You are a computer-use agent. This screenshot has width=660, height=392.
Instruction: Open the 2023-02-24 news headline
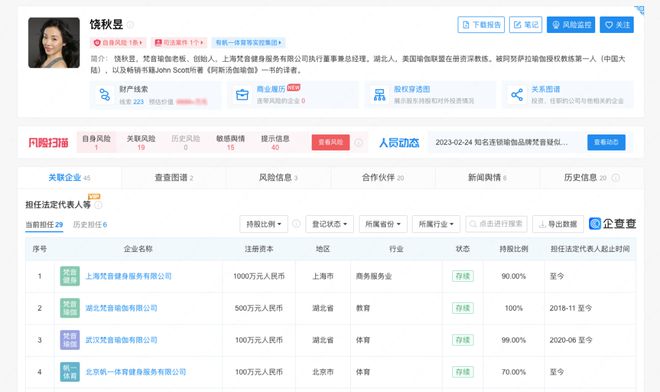[502, 142]
